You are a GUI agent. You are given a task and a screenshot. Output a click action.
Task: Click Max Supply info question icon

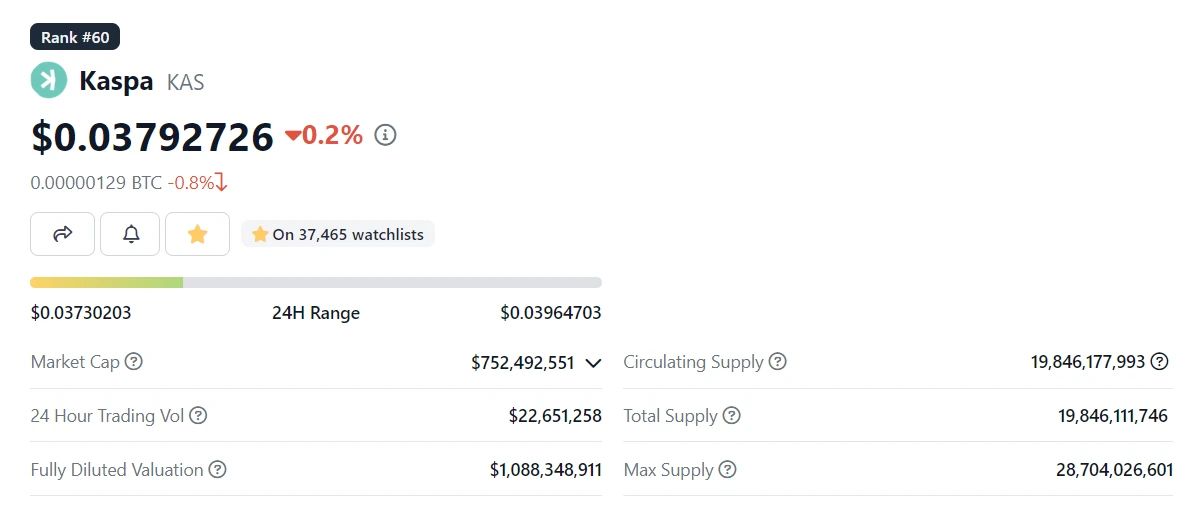[x=727, y=470]
